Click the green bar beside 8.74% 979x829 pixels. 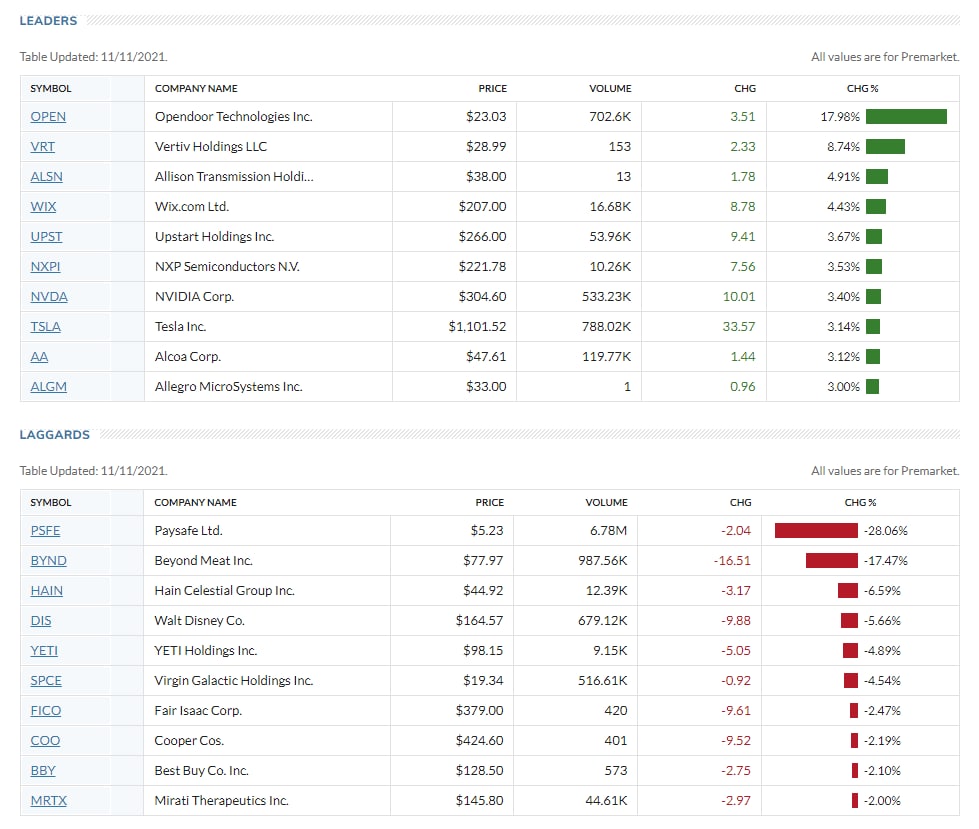885,147
